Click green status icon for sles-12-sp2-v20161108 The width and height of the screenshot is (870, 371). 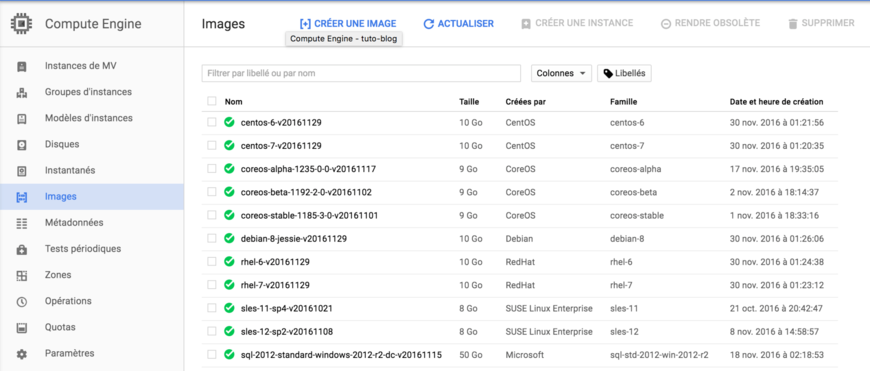point(229,331)
